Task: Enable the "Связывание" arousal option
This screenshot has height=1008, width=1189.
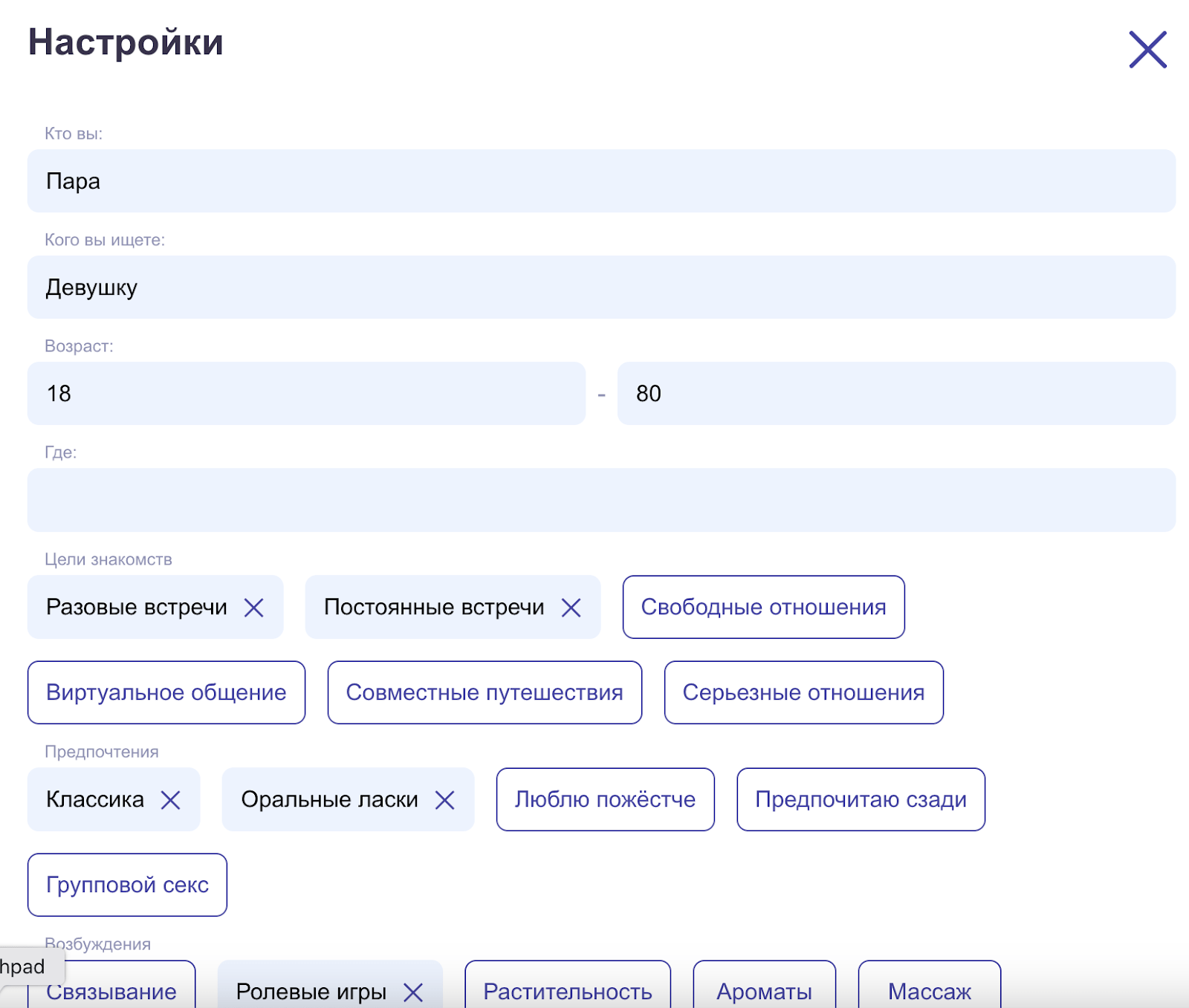Action: [111, 992]
